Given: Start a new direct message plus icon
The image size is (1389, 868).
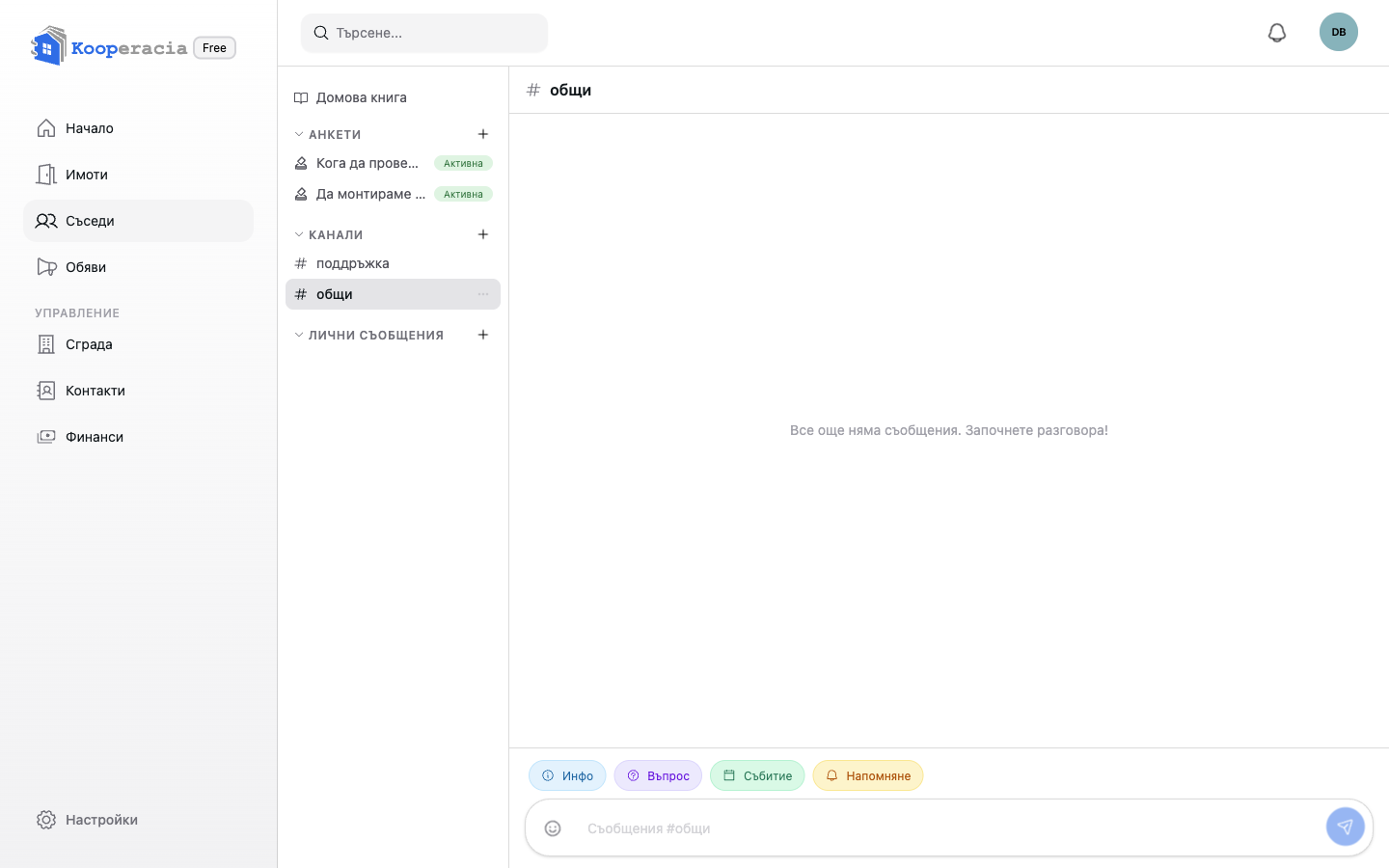Looking at the screenshot, I should click(483, 335).
